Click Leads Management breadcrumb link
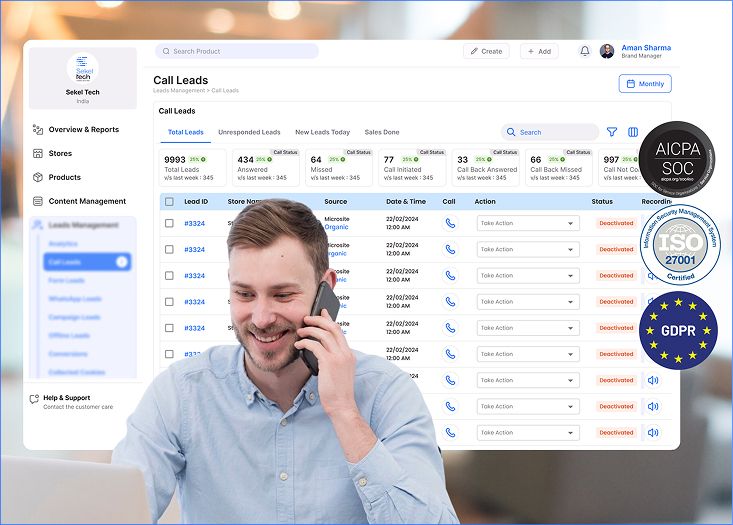 tap(179, 91)
